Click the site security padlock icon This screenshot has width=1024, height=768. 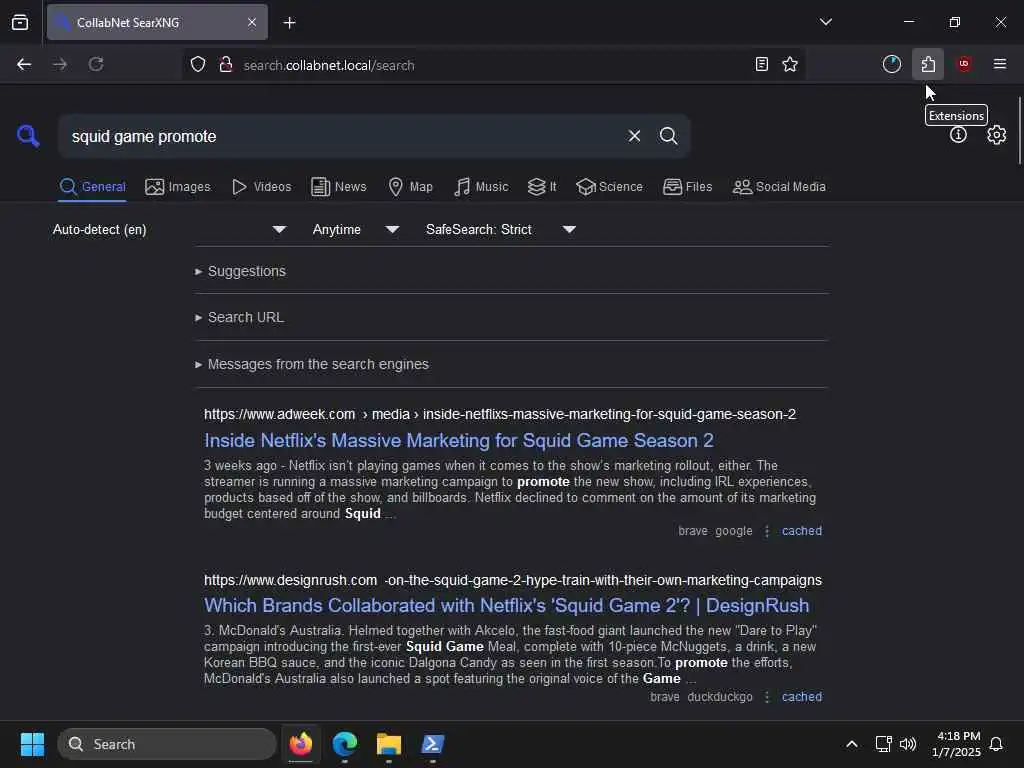[x=226, y=65]
